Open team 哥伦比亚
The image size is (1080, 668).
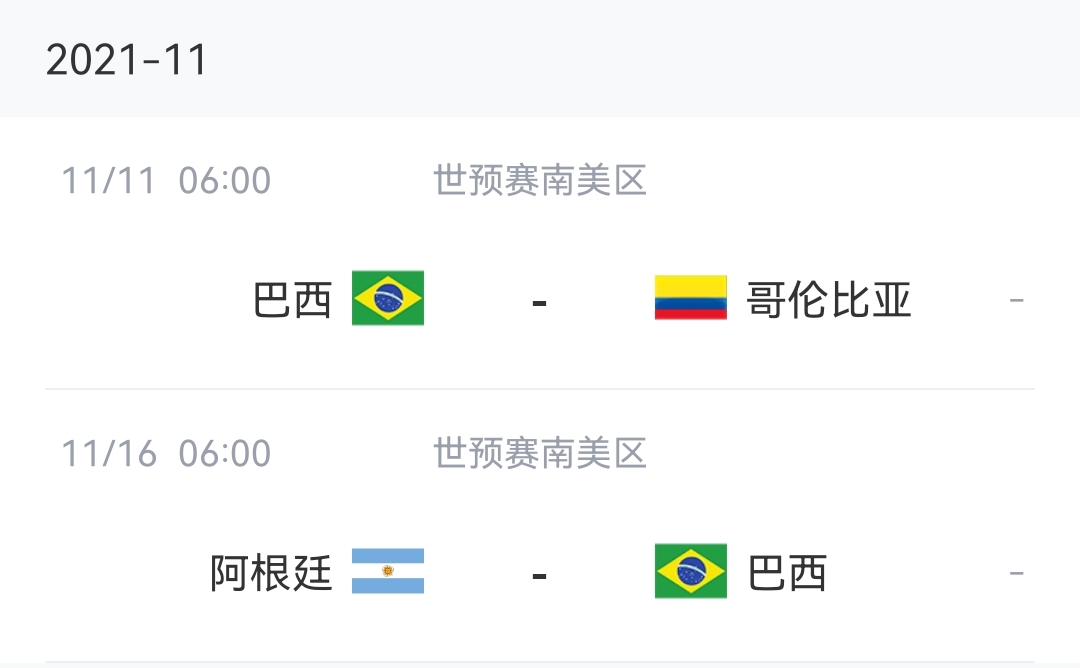pyautogui.click(x=829, y=300)
